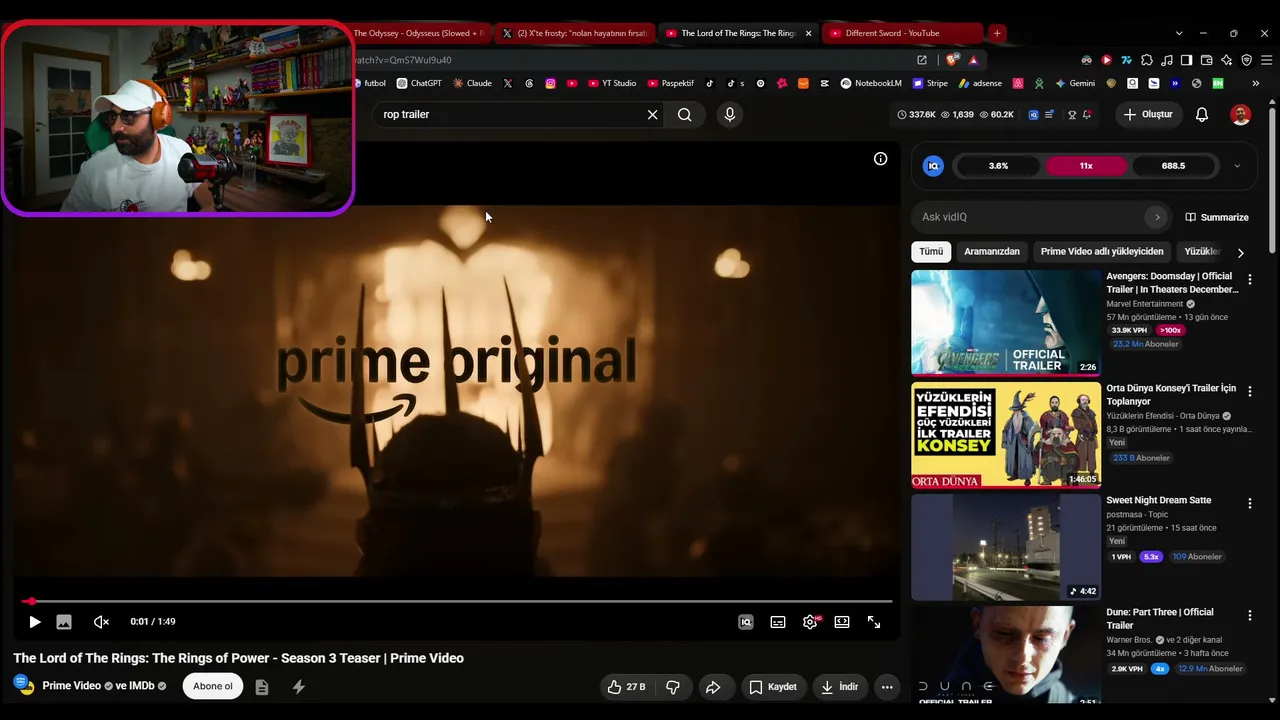1280x720 pixels.
Task: Save video with the Kaydet button
Action: 773,687
